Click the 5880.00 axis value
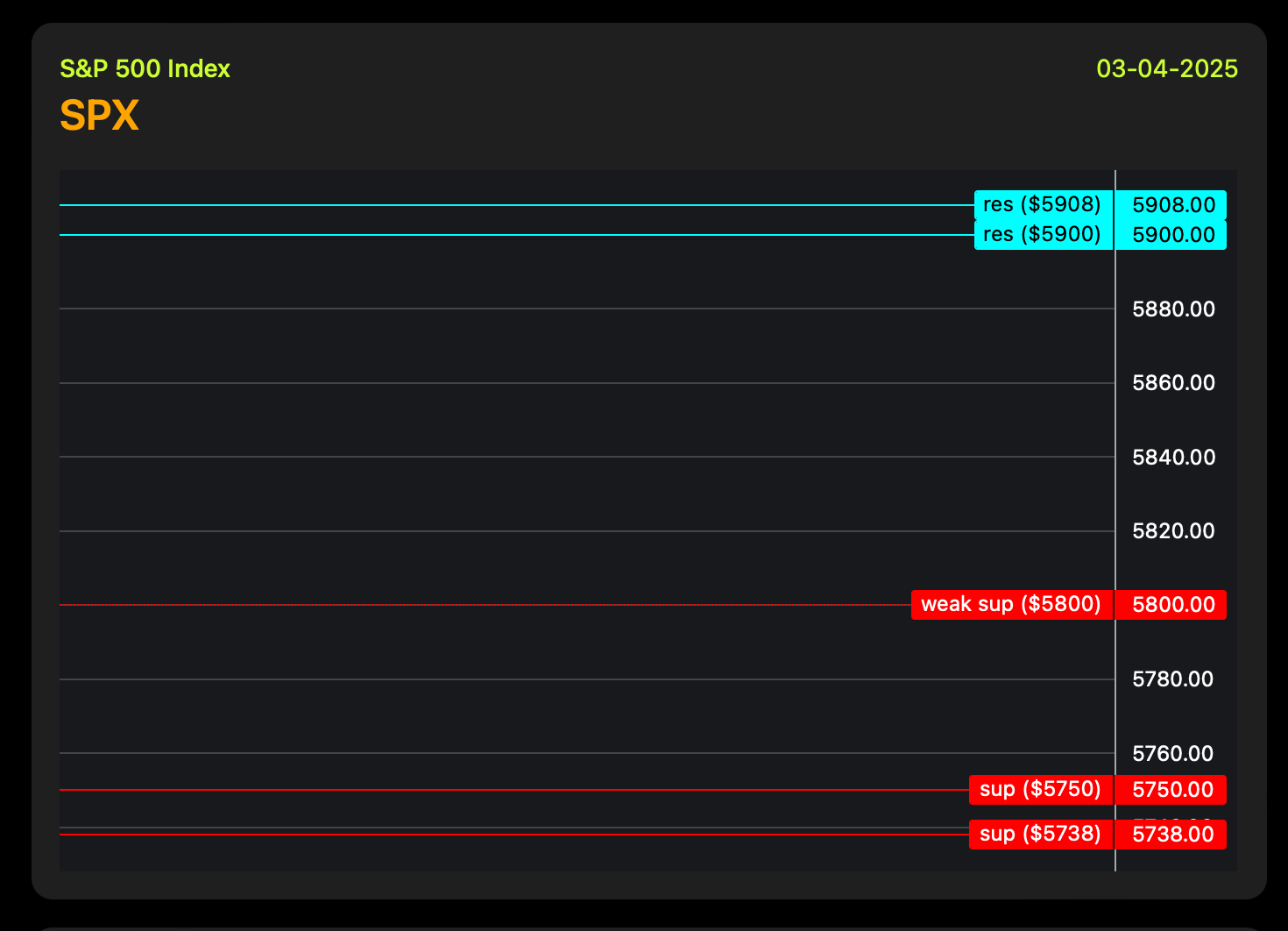1288x931 pixels. tap(1174, 309)
